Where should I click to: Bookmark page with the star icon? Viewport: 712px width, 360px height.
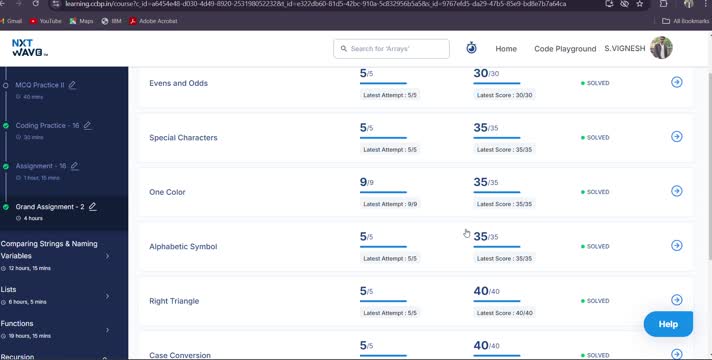[x=639, y=4]
